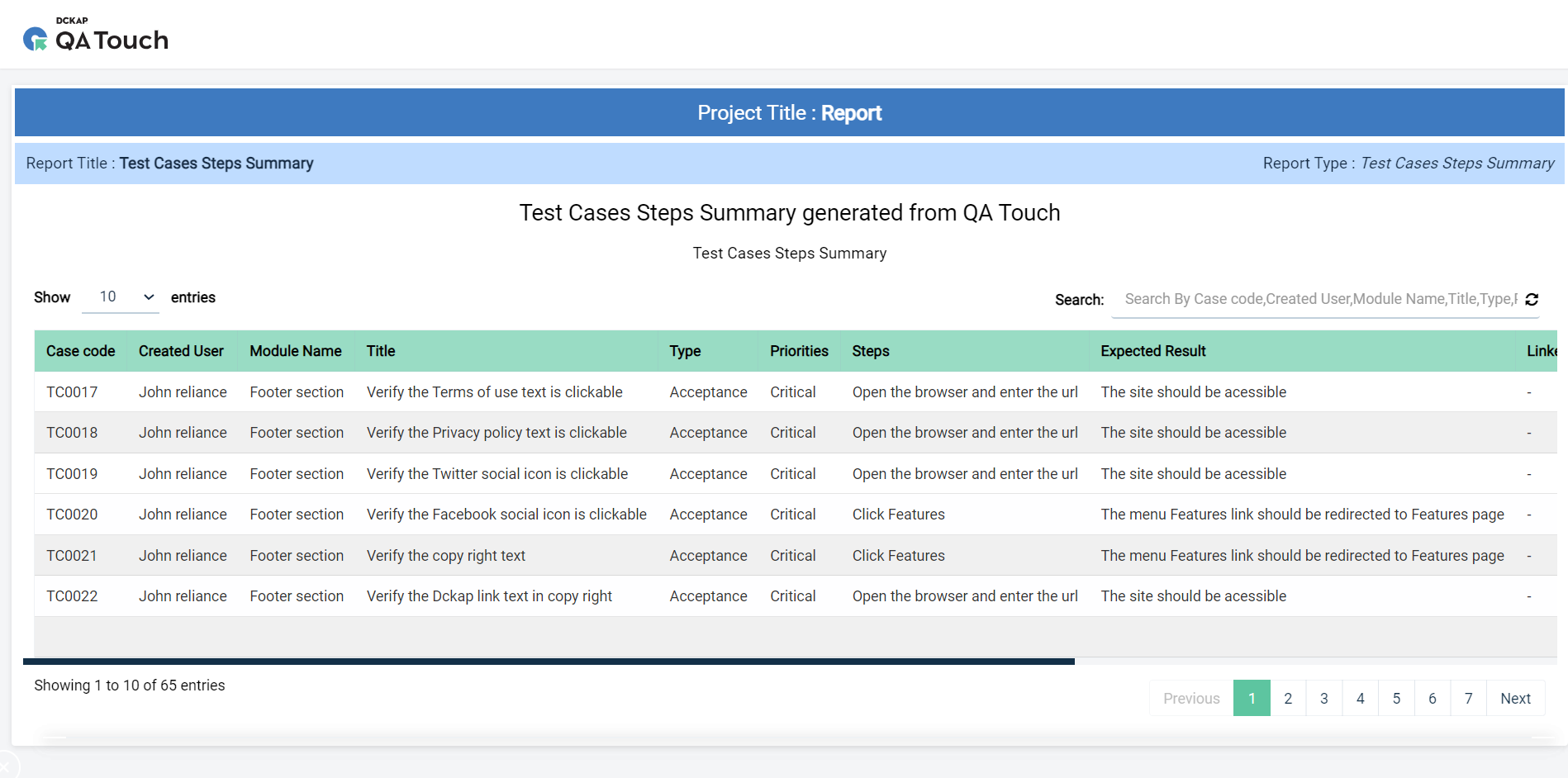
Task: Click 'The site should be acessible' in TC0022 row
Action: coord(1194,596)
